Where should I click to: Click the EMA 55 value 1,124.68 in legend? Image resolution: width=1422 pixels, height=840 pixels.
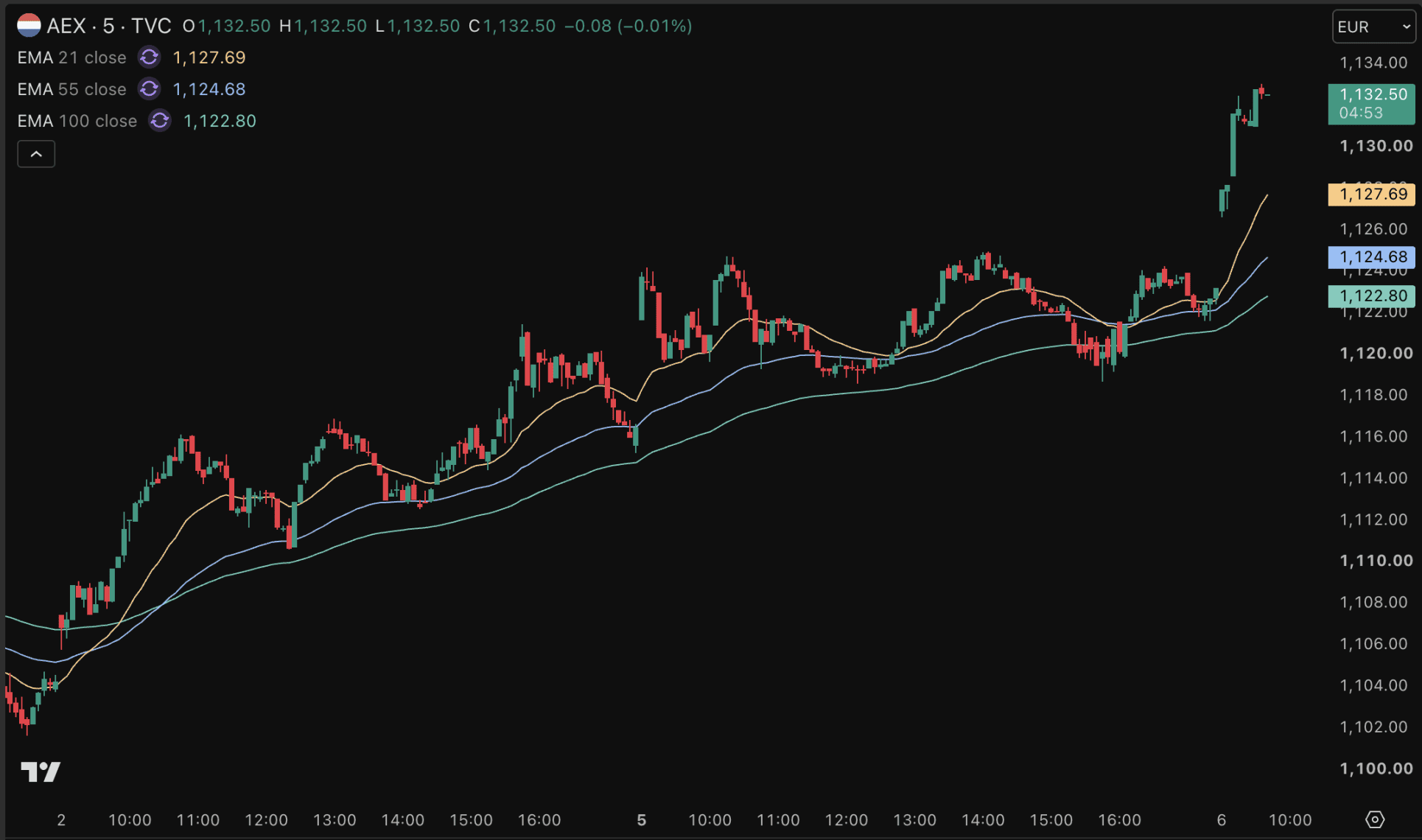pyautogui.click(x=209, y=89)
